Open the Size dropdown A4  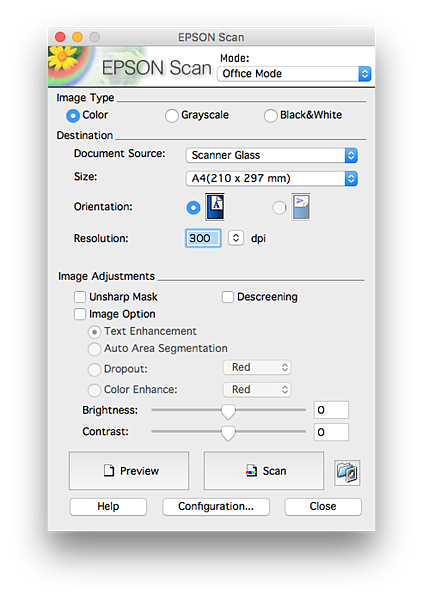coord(272,179)
